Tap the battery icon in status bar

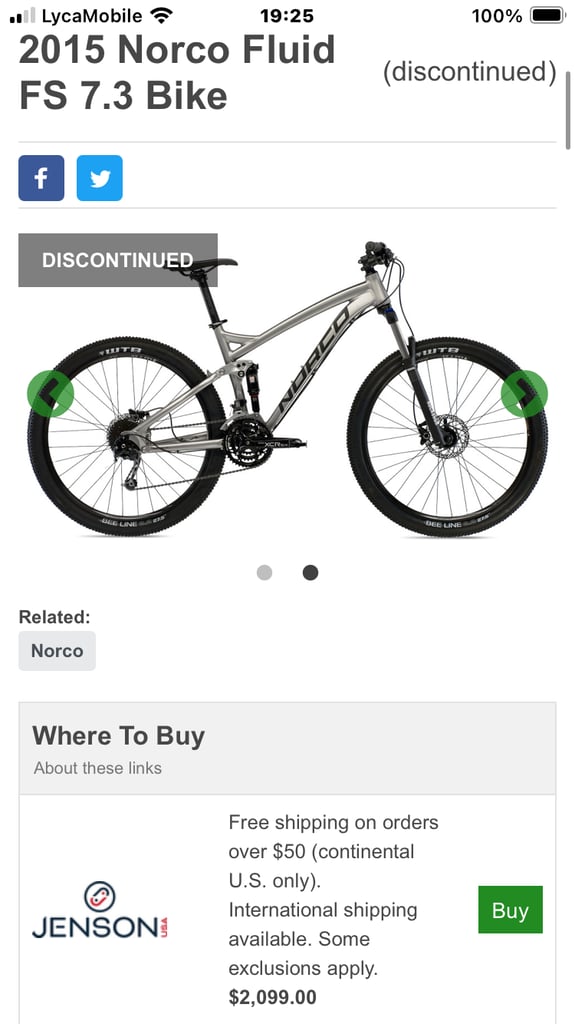[x=547, y=15]
